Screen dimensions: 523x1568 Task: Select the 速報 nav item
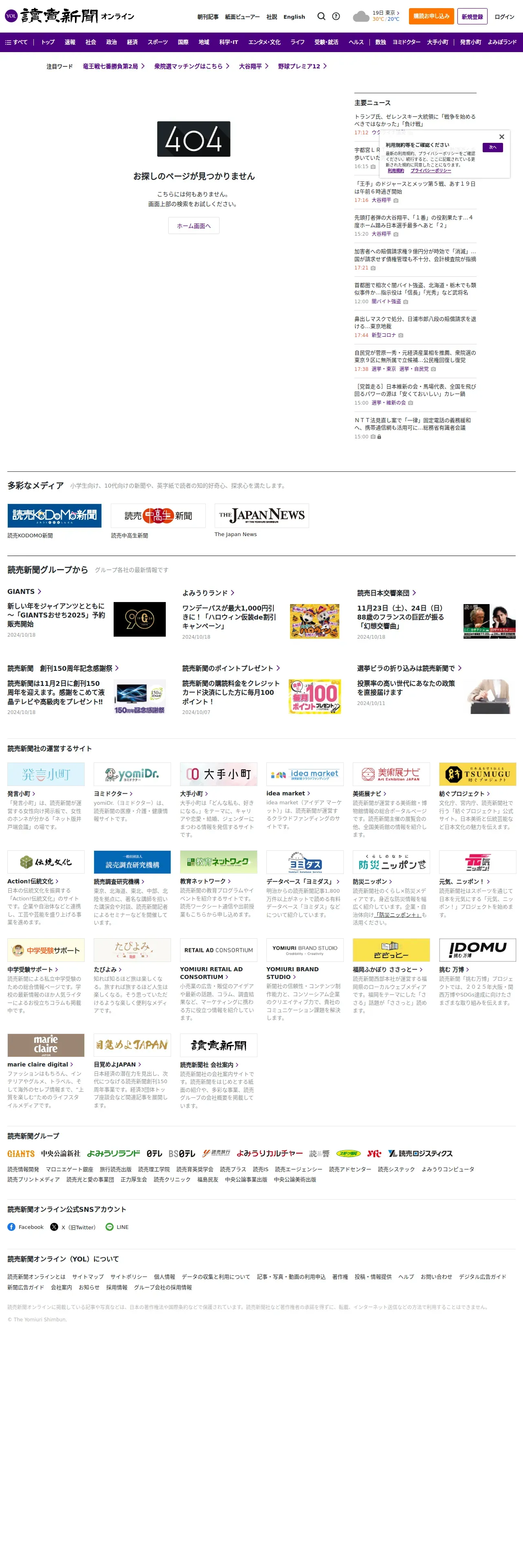(x=70, y=42)
